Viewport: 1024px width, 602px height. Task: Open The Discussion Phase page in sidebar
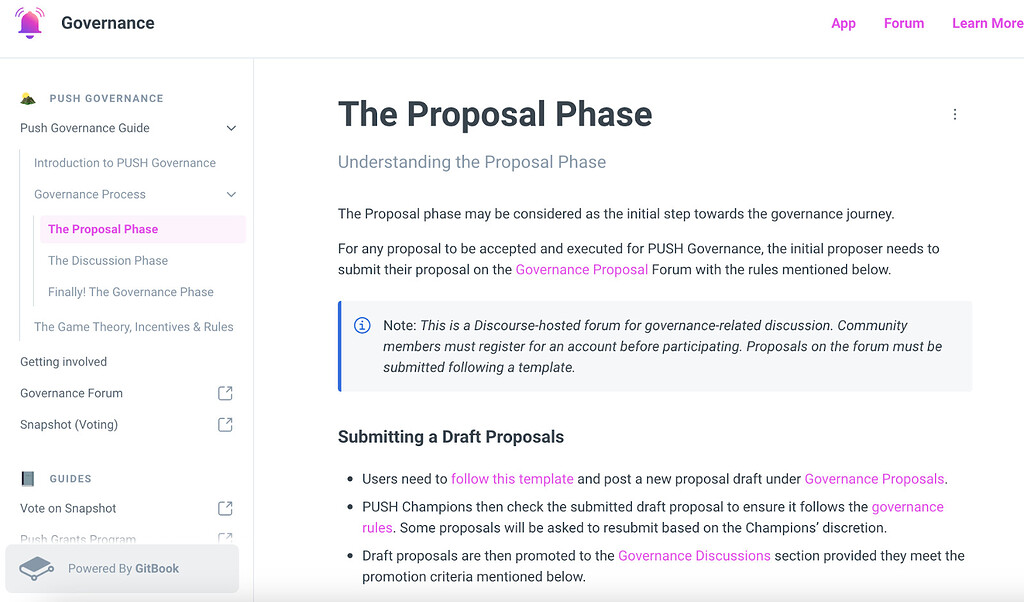(x=108, y=260)
